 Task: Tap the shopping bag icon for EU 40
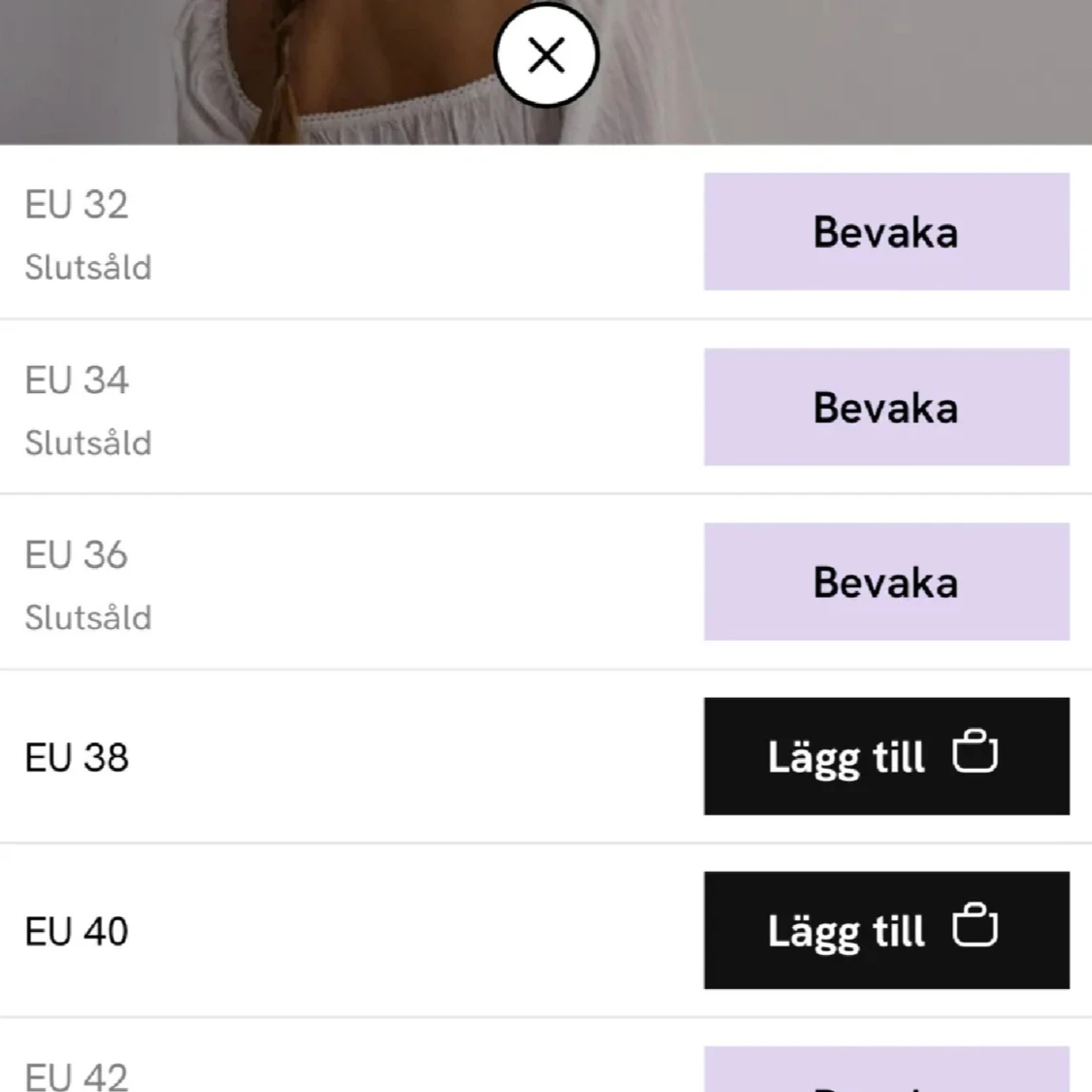point(975,927)
